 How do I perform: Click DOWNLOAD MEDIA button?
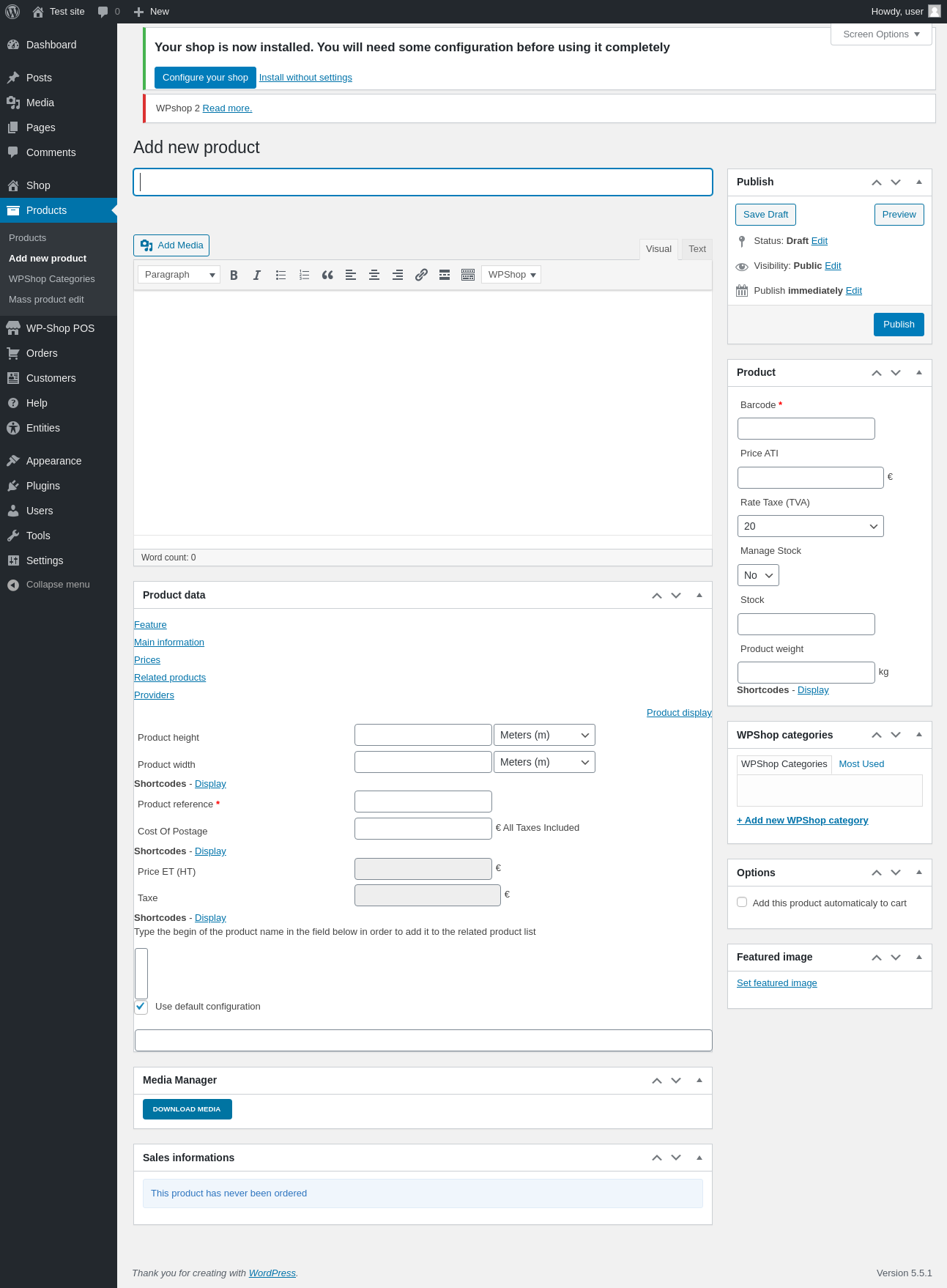click(x=187, y=1109)
